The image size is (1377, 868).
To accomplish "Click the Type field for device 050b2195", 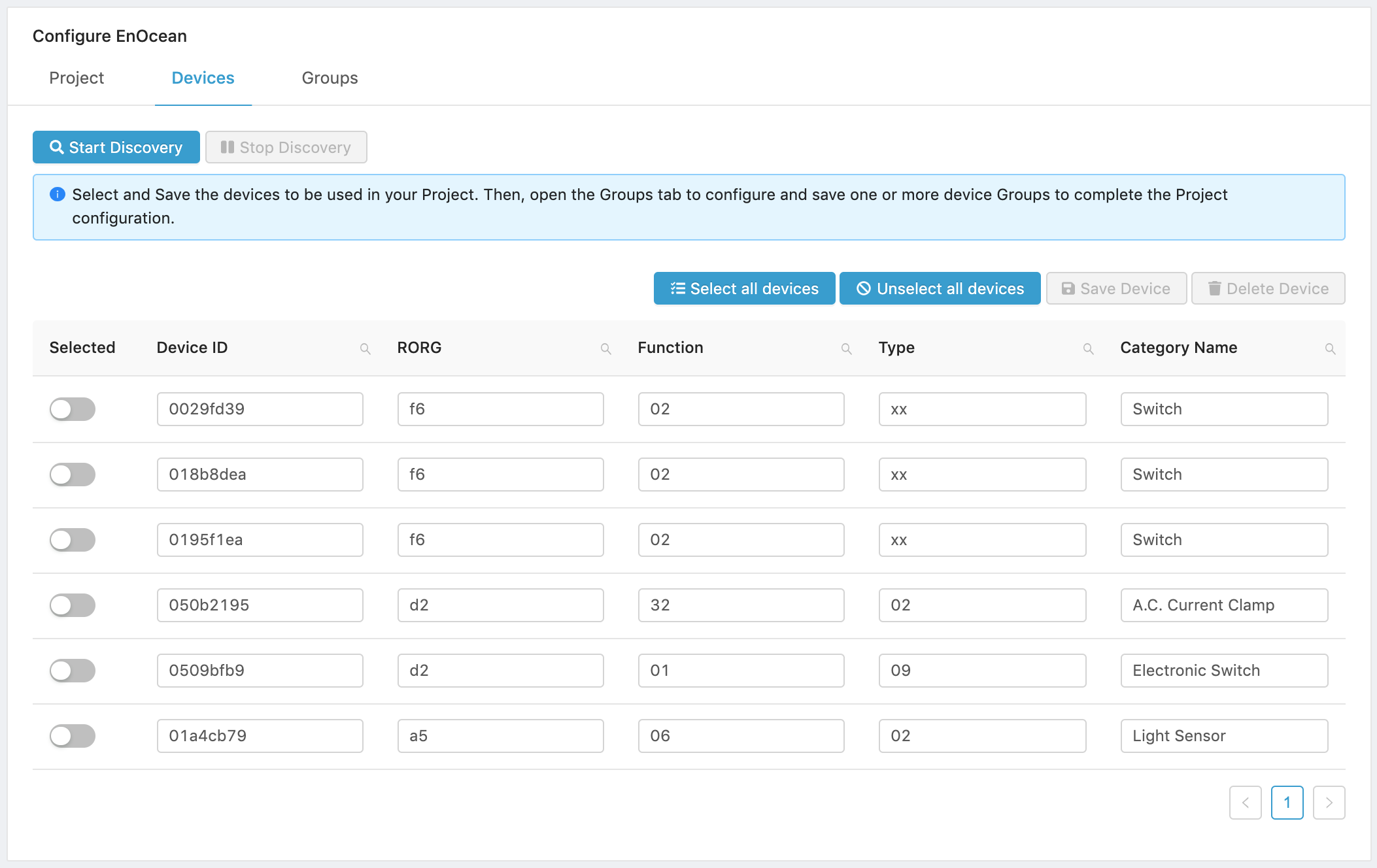I will [x=983, y=605].
